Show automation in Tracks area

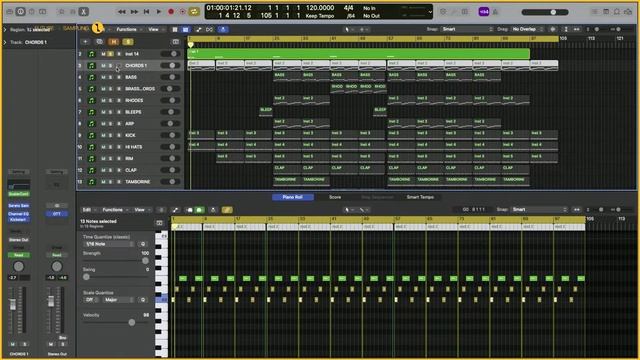coord(198,29)
